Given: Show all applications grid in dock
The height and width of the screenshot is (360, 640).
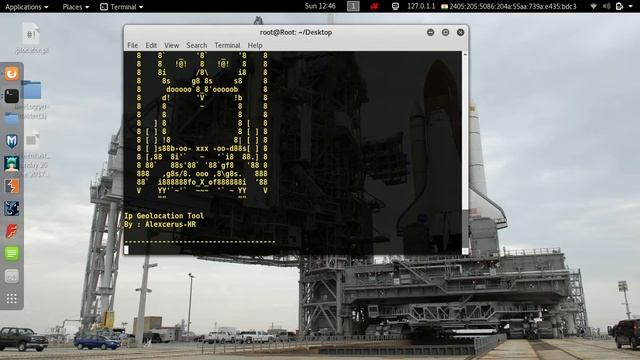Looking at the screenshot, I should [11, 298].
